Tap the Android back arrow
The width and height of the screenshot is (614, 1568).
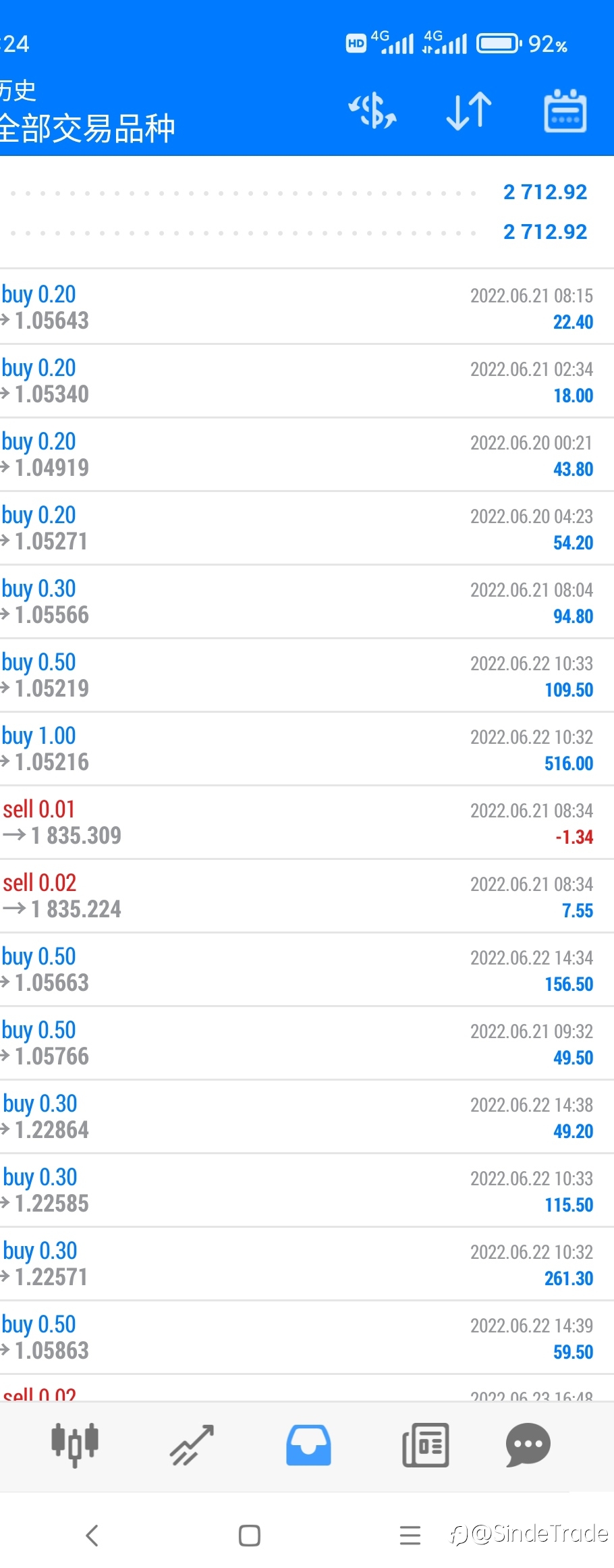coord(92,1536)
